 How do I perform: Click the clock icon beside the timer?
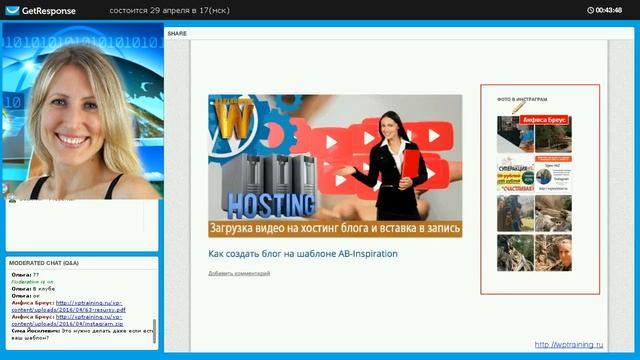click(x=590, y=10)
